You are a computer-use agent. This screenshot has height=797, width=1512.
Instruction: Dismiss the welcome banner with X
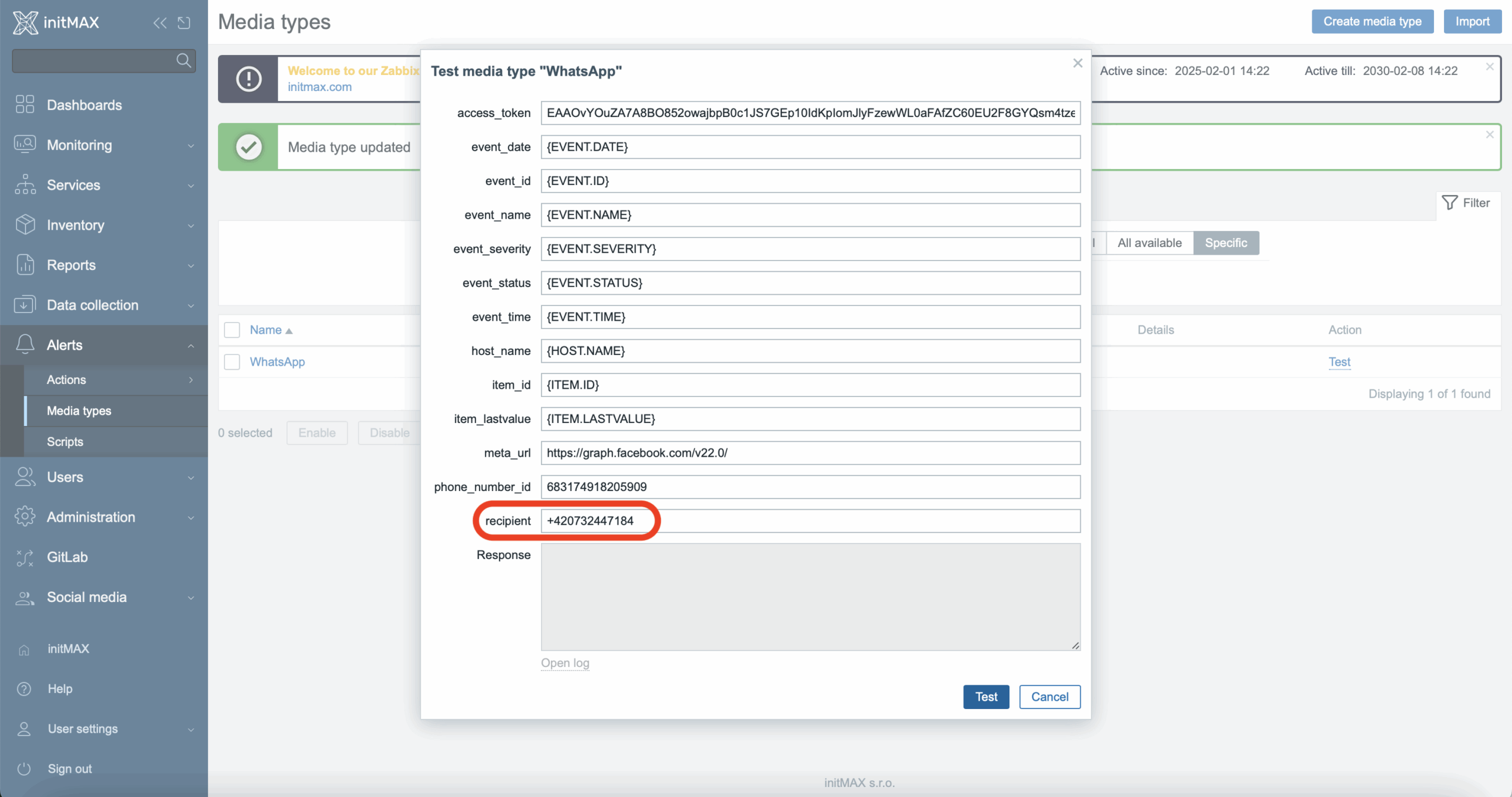pyautogui.click(x=1490, y=67)
